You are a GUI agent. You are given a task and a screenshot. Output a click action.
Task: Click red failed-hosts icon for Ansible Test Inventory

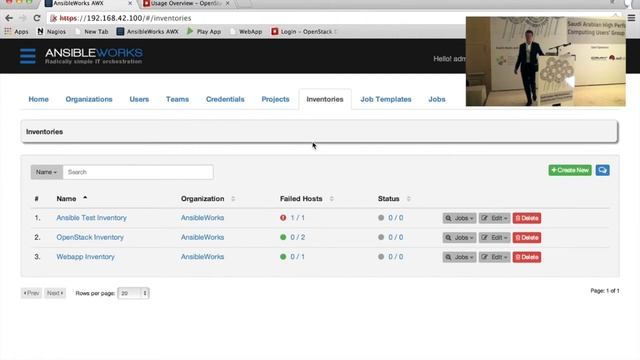[x=283, y=218]
